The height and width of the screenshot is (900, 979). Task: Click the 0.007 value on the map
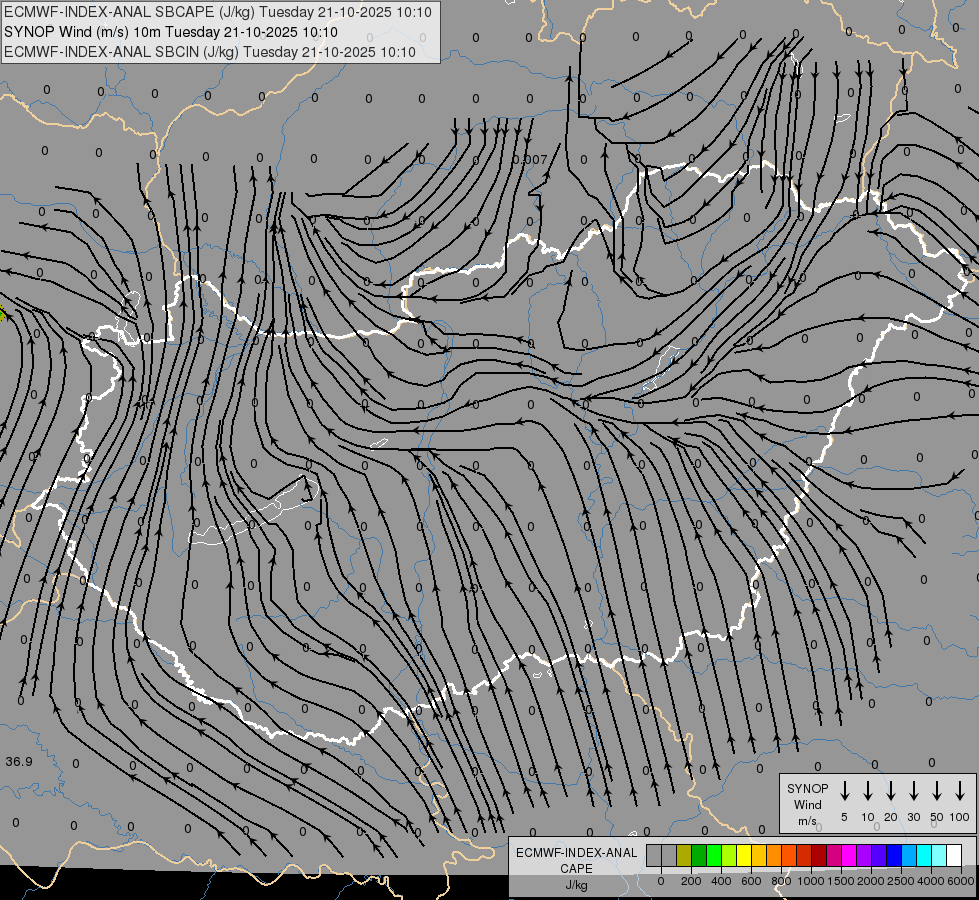point(529,160)
